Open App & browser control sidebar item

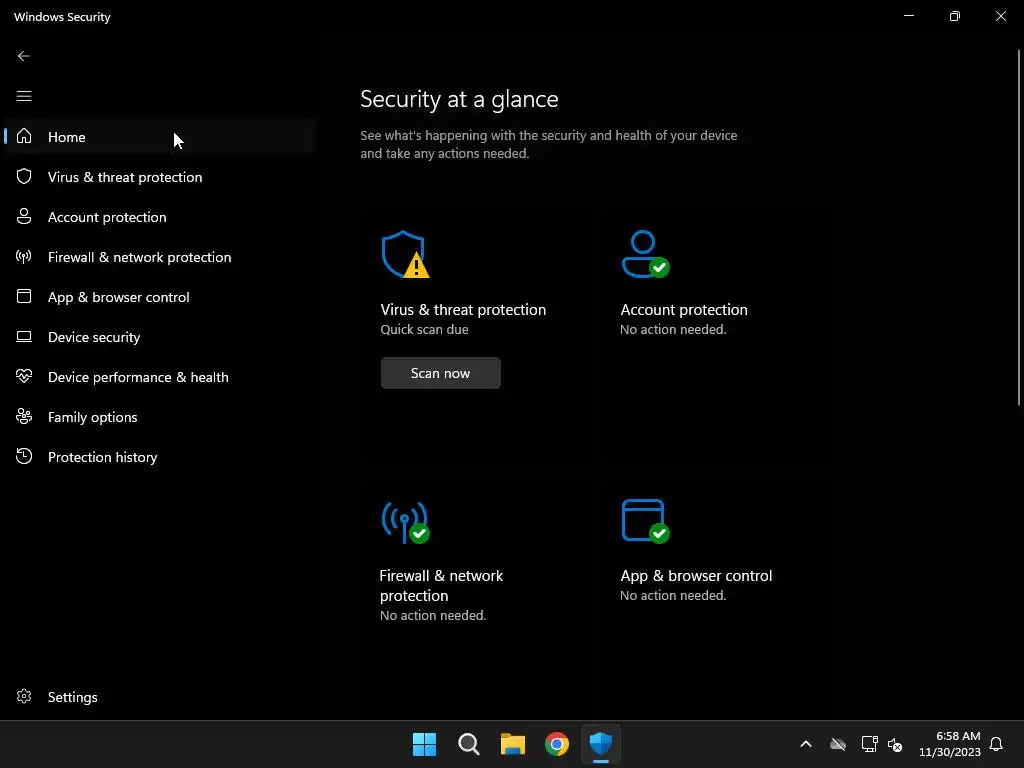[x=160, y=296]
